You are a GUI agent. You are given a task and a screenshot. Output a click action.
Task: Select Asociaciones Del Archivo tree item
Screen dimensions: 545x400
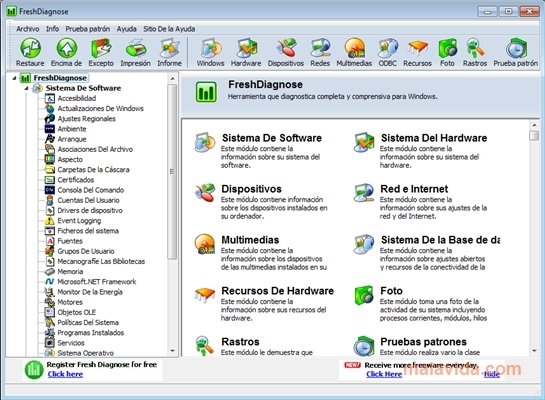(95, 149)
